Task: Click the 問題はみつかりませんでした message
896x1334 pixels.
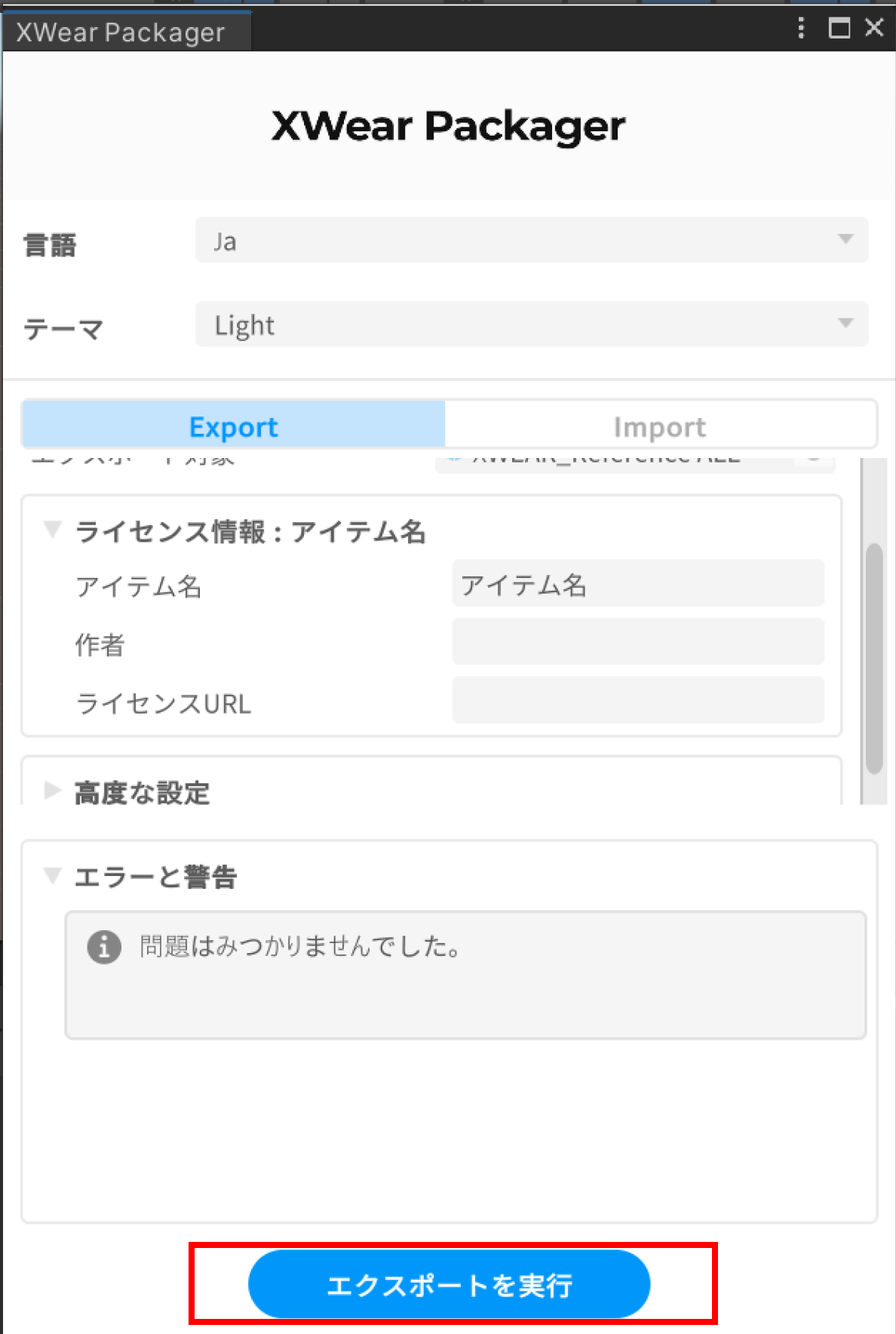Action: pyautogui.click(x=301, y=946)
